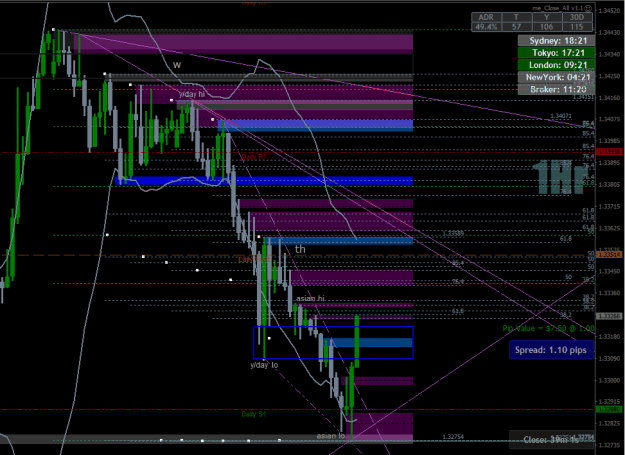Click the London: 09:21 session clock
The height and width of the screenshot is (455, 625).
[556, 65]
